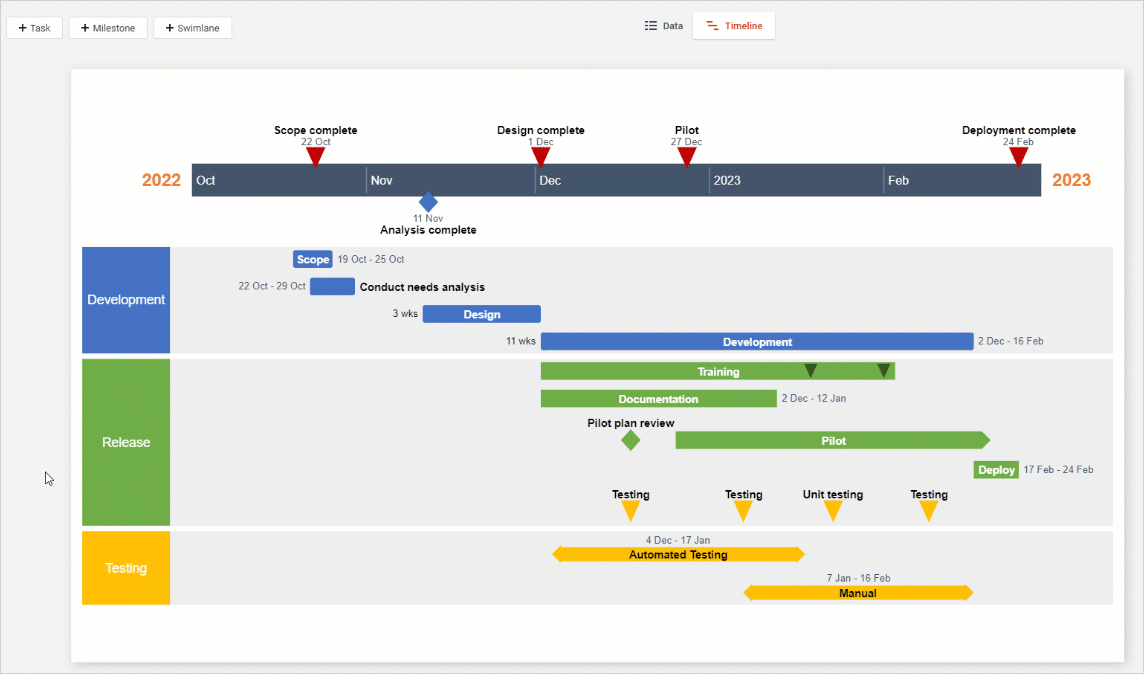Screen dimensions: 1144x674
Task: Switch to the Data tab
Action: click(x=663, y=25)
